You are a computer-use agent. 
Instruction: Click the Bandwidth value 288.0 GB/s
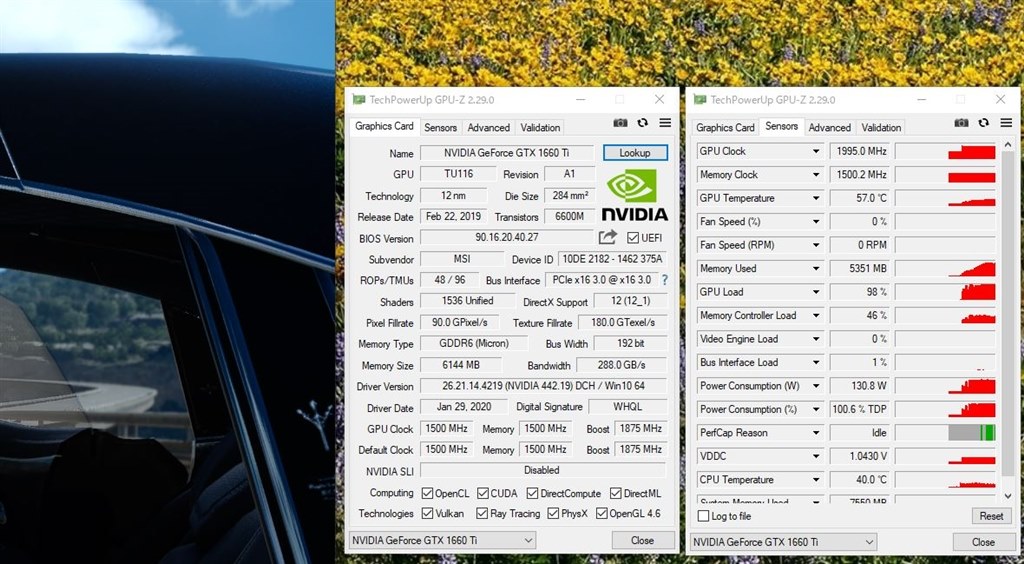[x=621, y=365]
